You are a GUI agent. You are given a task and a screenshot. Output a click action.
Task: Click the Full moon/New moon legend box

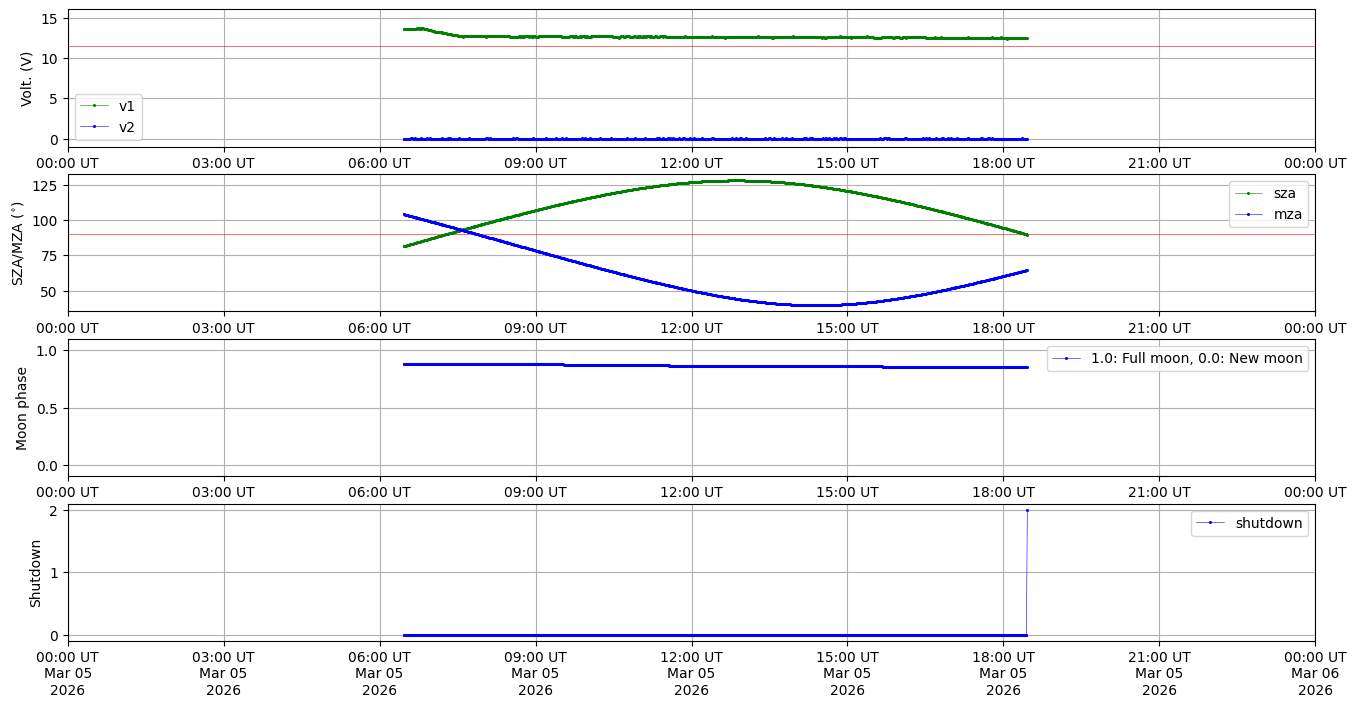coord(1177,358)
